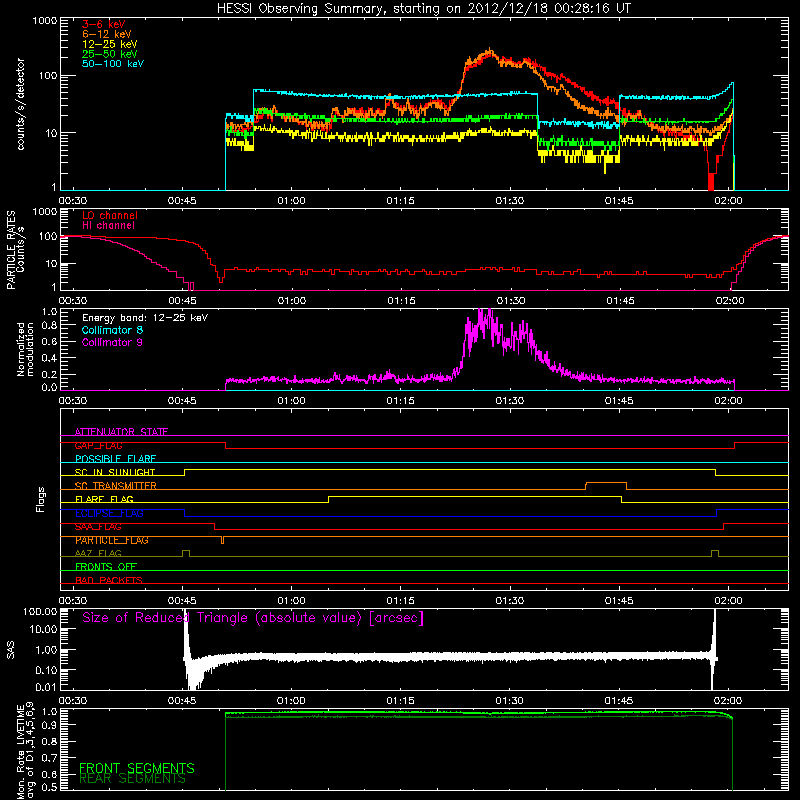
Task: Click the Energy band: 12-25 keV text
Action: 145,318
